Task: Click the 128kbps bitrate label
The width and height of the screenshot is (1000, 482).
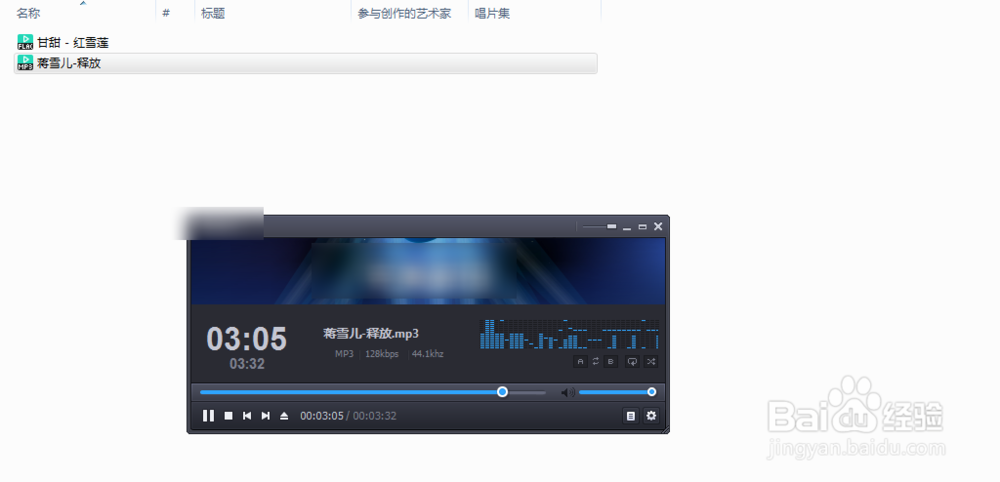Action: 382,354
